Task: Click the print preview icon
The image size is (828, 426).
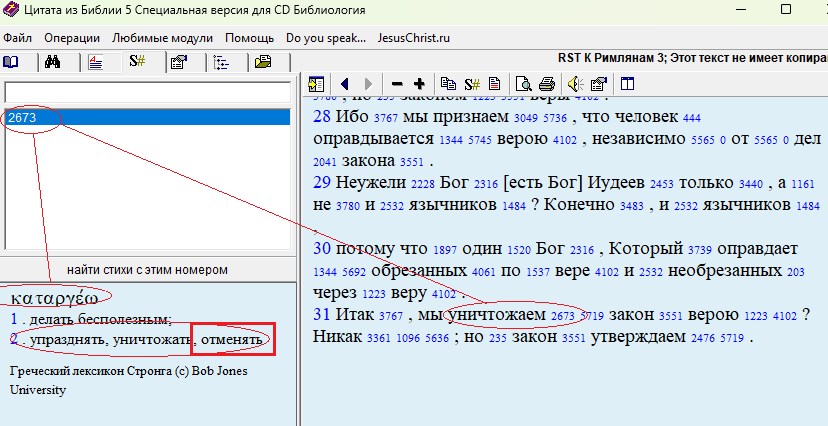Action: [523, 84]
